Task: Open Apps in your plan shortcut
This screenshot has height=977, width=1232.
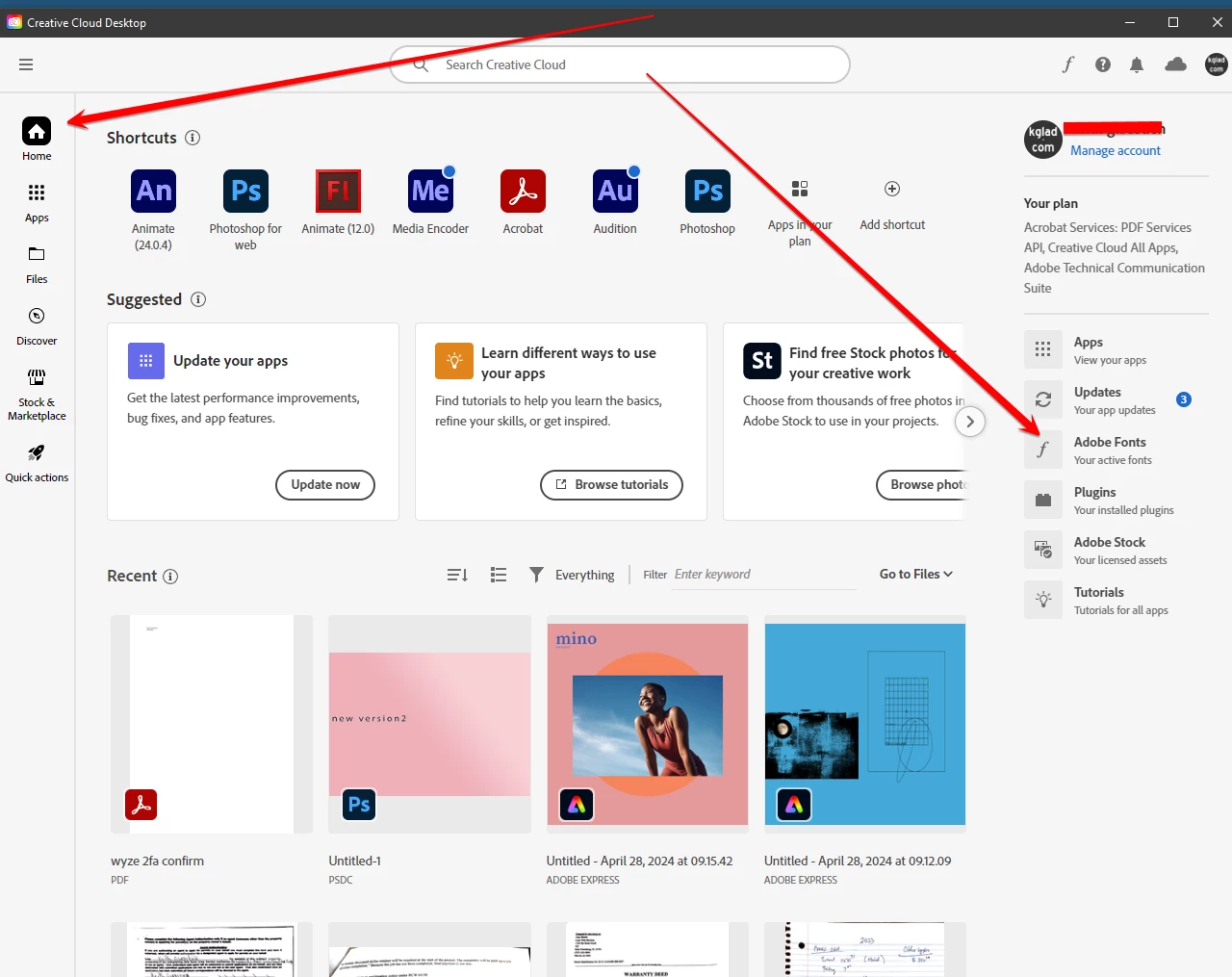Action: click(800, 189)
